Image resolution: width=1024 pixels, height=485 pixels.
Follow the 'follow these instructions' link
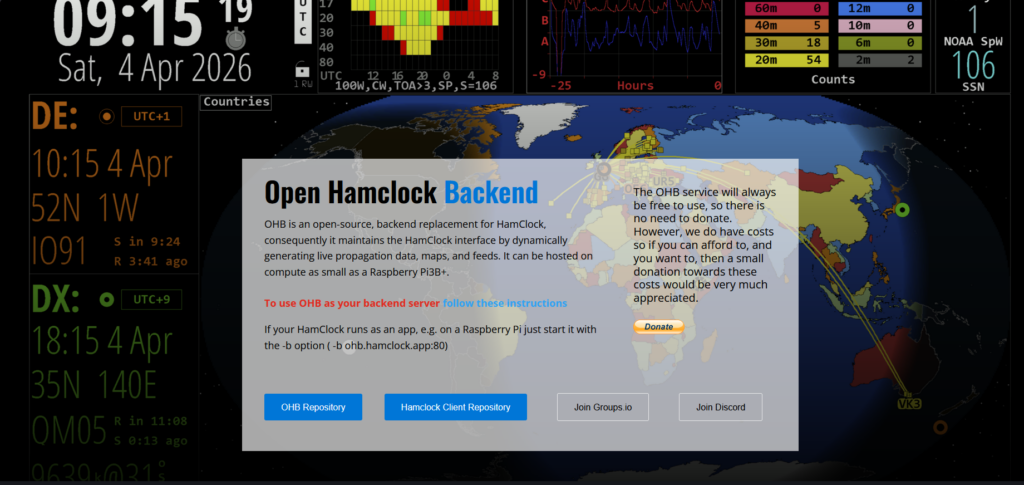pos(505,303)
